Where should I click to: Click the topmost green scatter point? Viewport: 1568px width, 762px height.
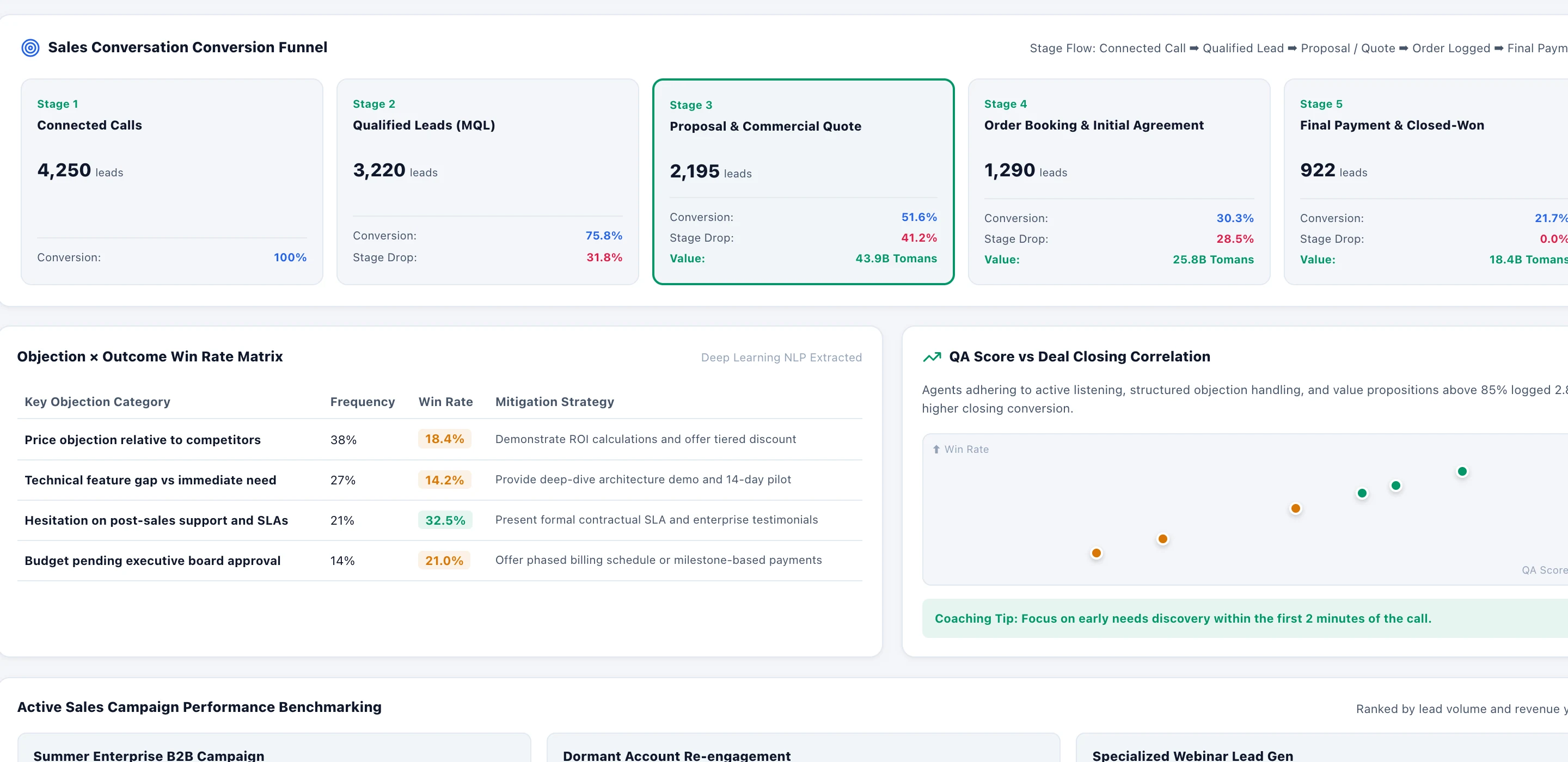click(1462, 472)
